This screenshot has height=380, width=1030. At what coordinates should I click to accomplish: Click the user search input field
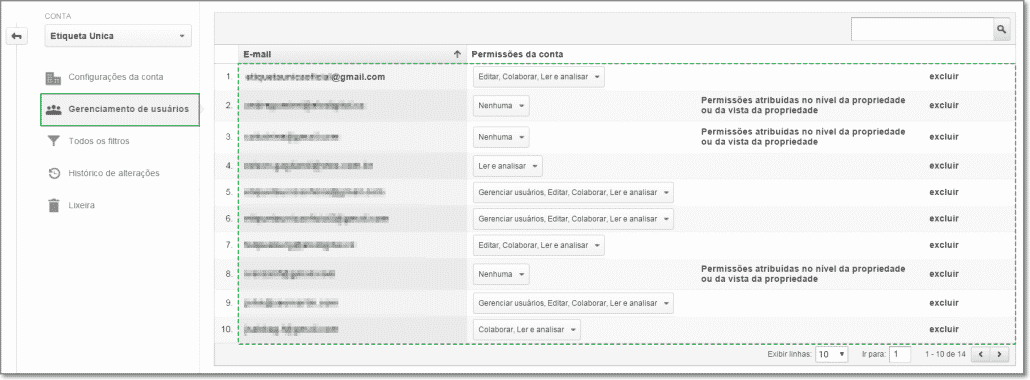pos(922,29)
